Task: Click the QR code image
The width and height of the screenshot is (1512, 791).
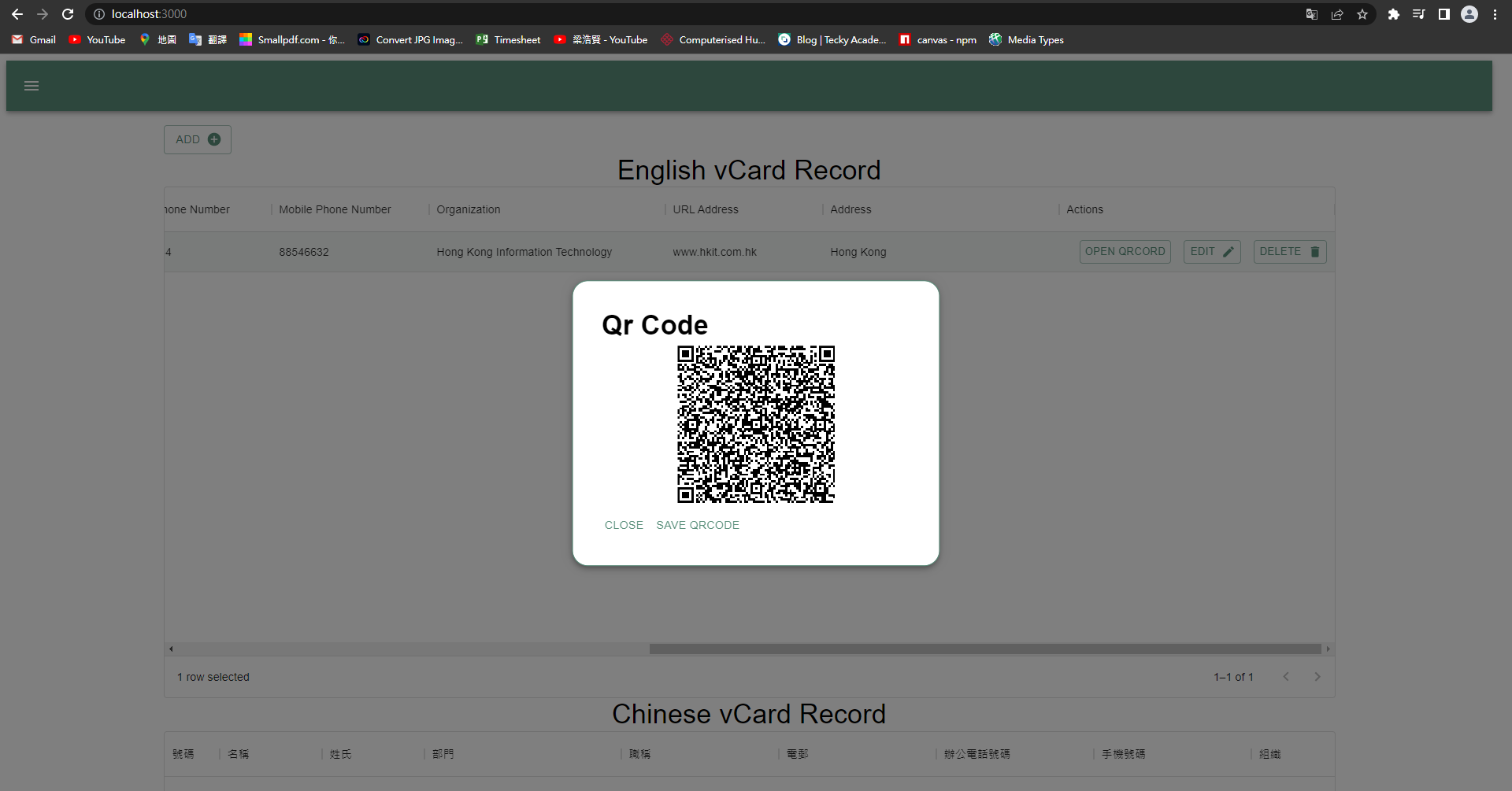Action: point(756,424)
